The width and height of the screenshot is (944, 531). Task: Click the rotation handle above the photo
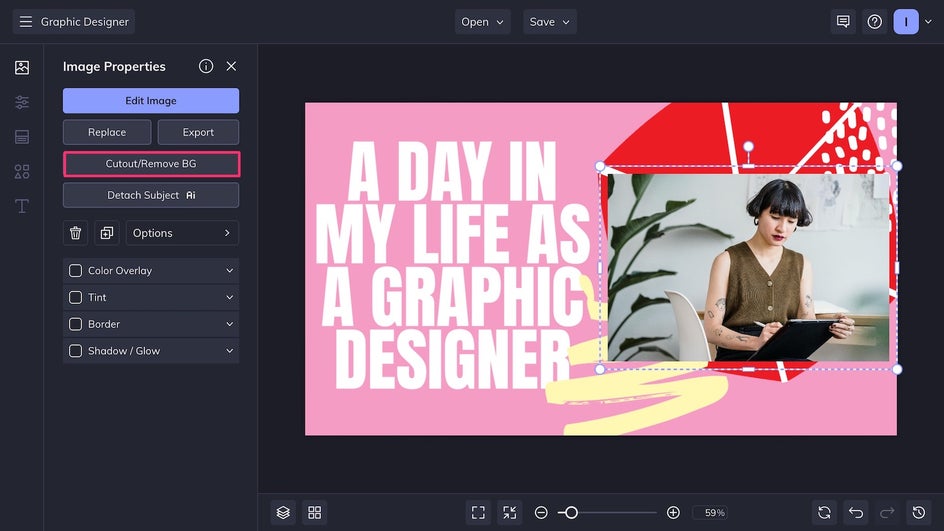coord(748,146)
